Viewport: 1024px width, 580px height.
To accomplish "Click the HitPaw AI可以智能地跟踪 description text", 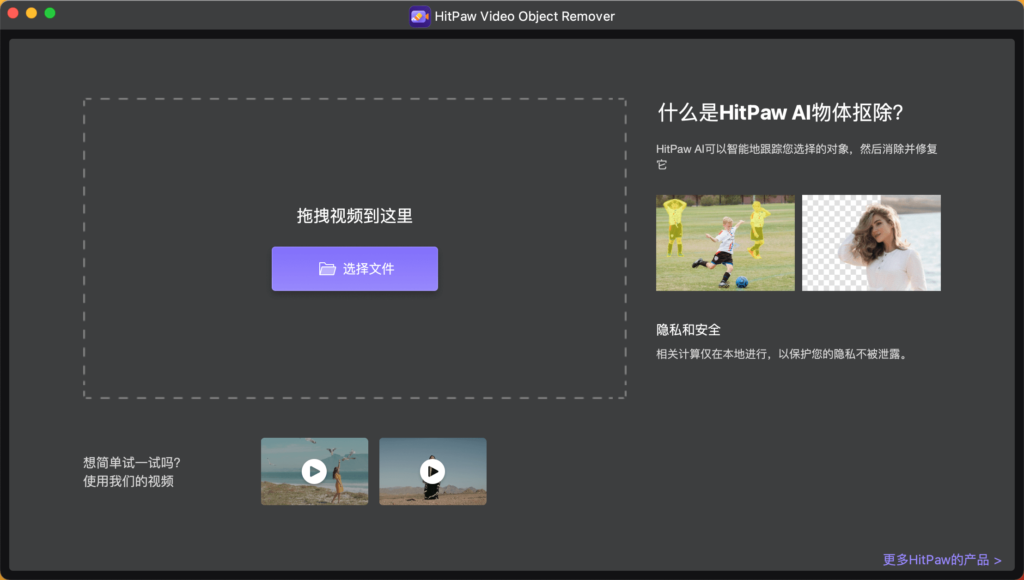I will click(x=797, y=157).
